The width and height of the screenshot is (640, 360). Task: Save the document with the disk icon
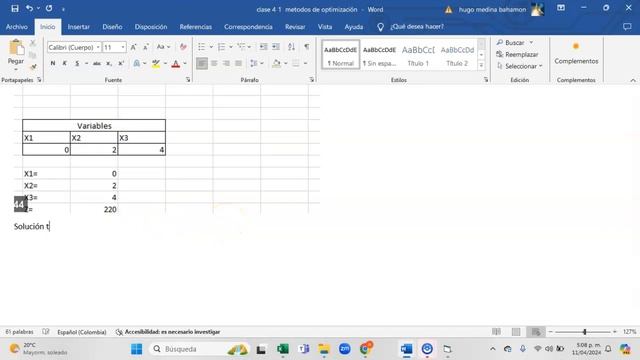[15, 8]
